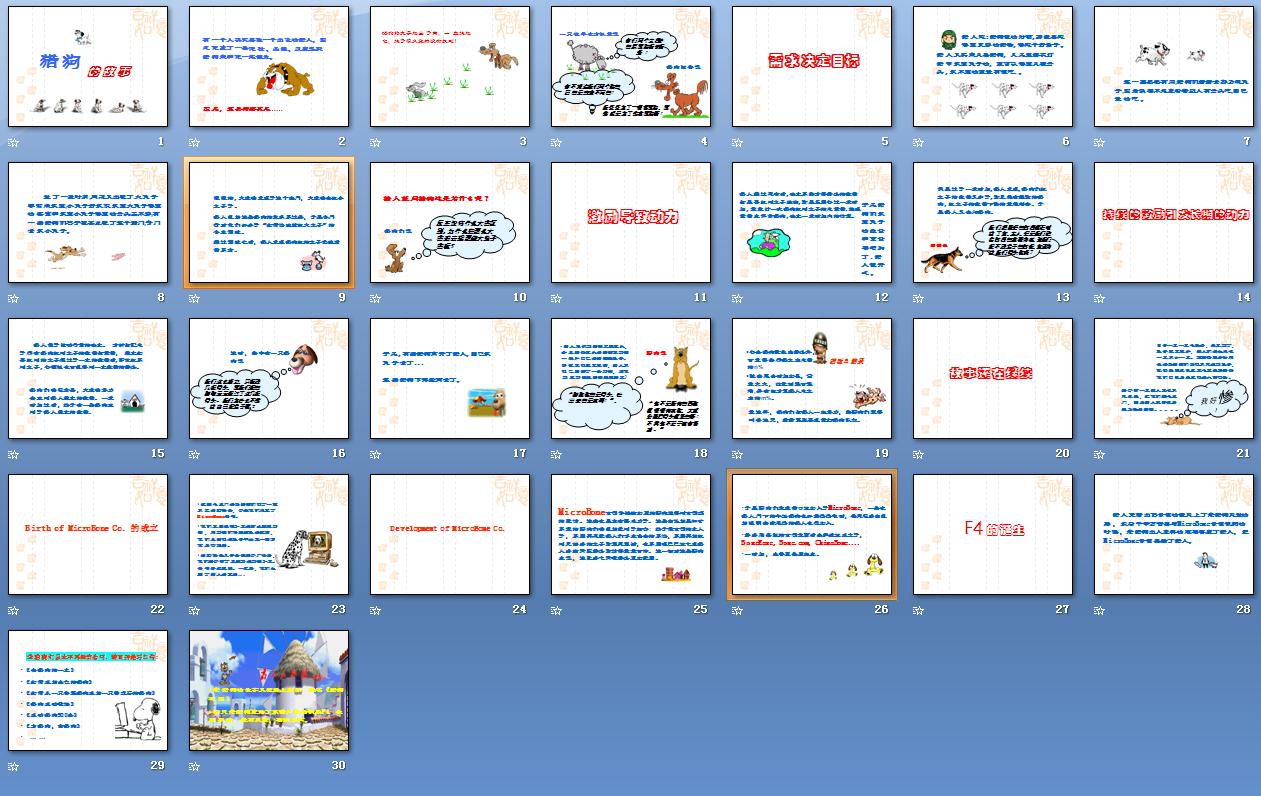Click the star icon beneath slide 19
The height and width of the screenshot is (796, 1261).
point(737,455)
